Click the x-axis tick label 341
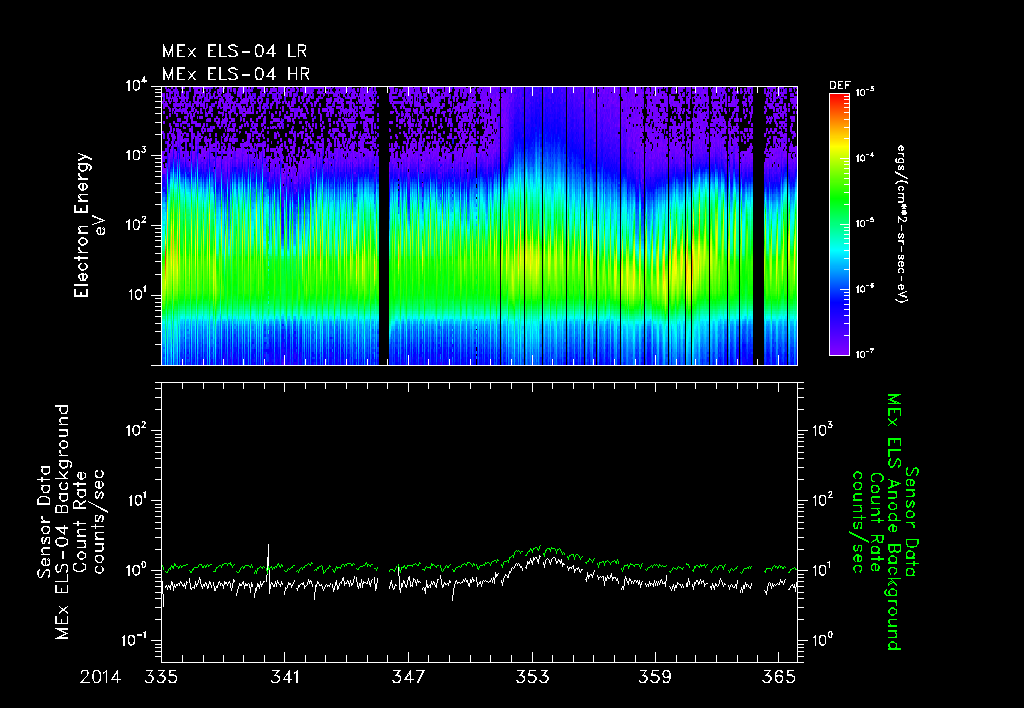Image resolution: width=1024 pixels, height=708 pixels. [285, 677]
